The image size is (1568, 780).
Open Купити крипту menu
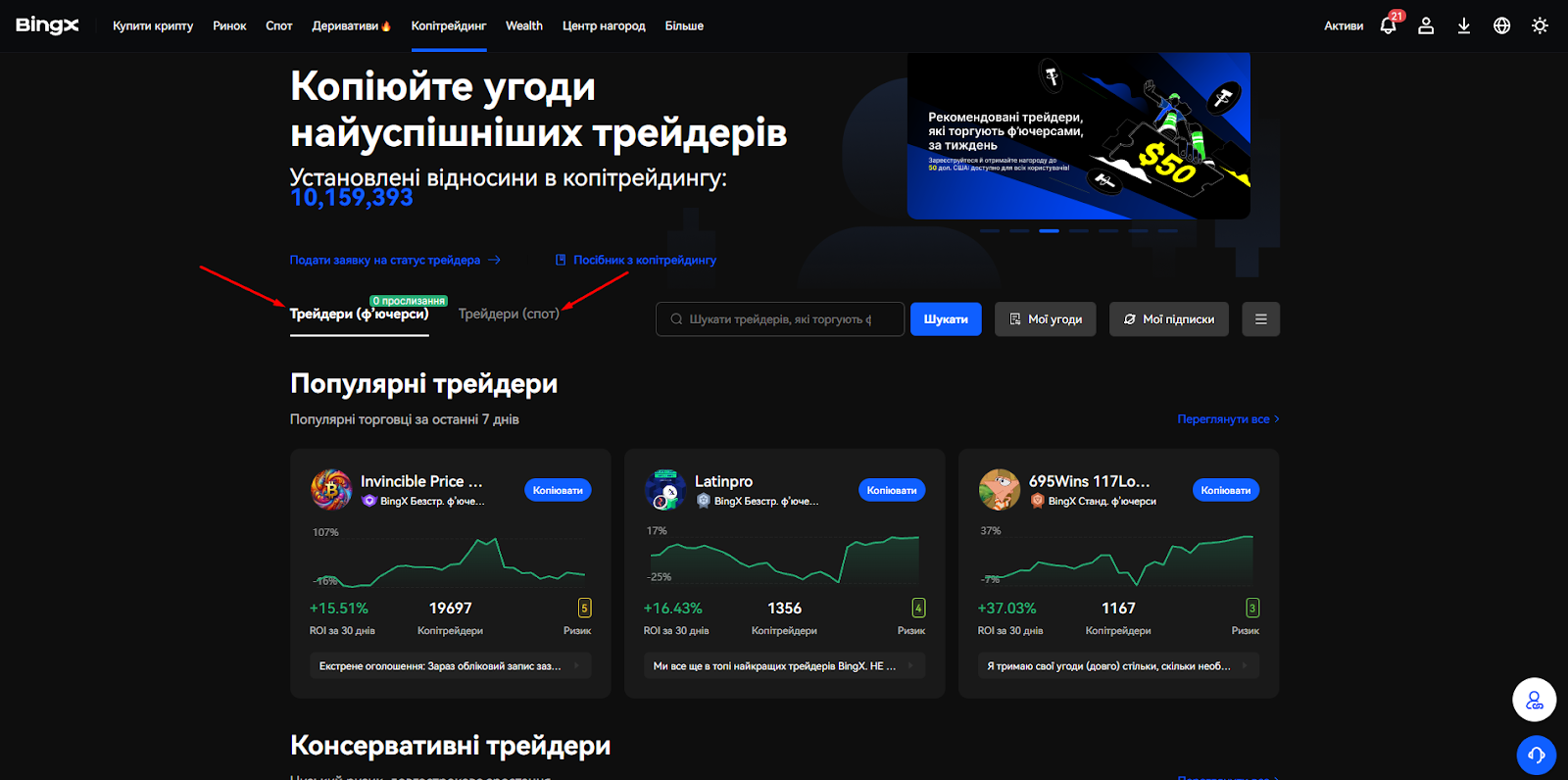tap(153, 25)
